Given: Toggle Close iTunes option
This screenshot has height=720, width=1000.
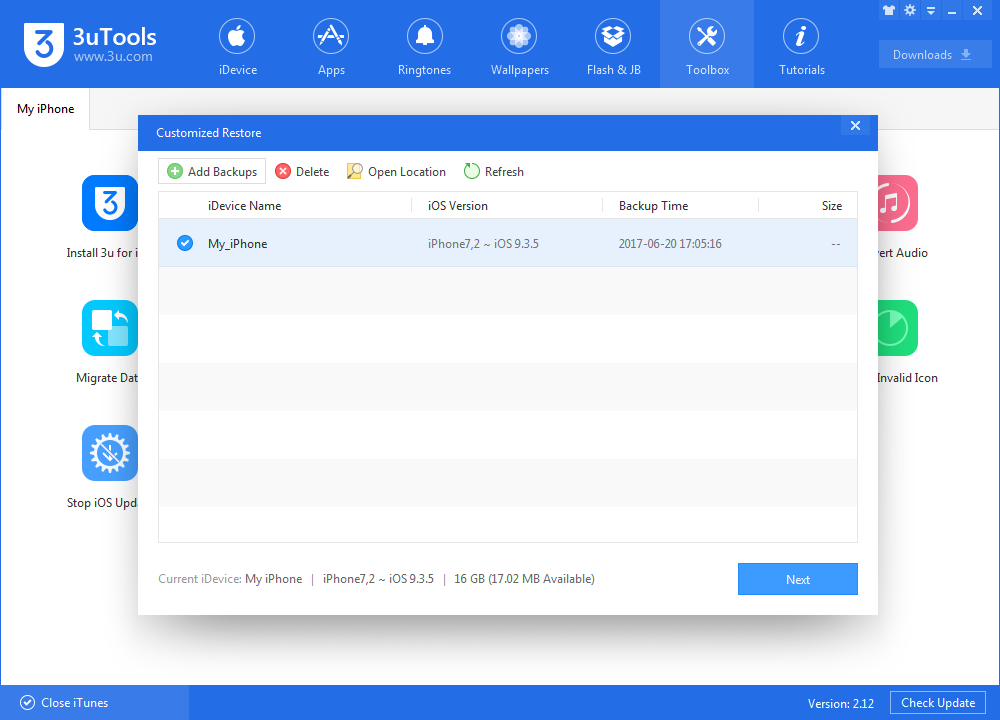Looking at the screenshot, I should click(x=64, y=702).
